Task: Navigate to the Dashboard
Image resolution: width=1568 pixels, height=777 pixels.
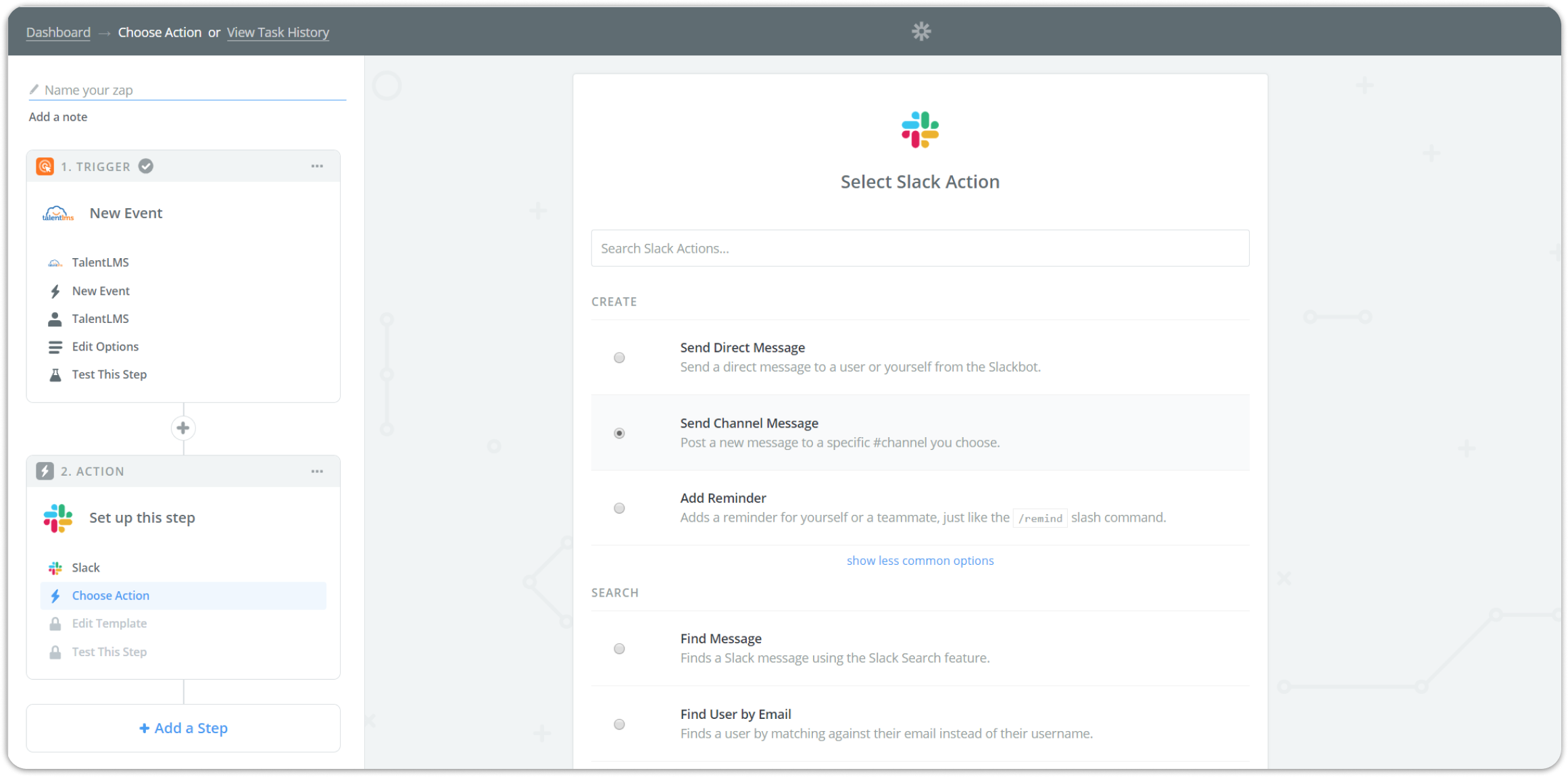Action: coord(57,32)
